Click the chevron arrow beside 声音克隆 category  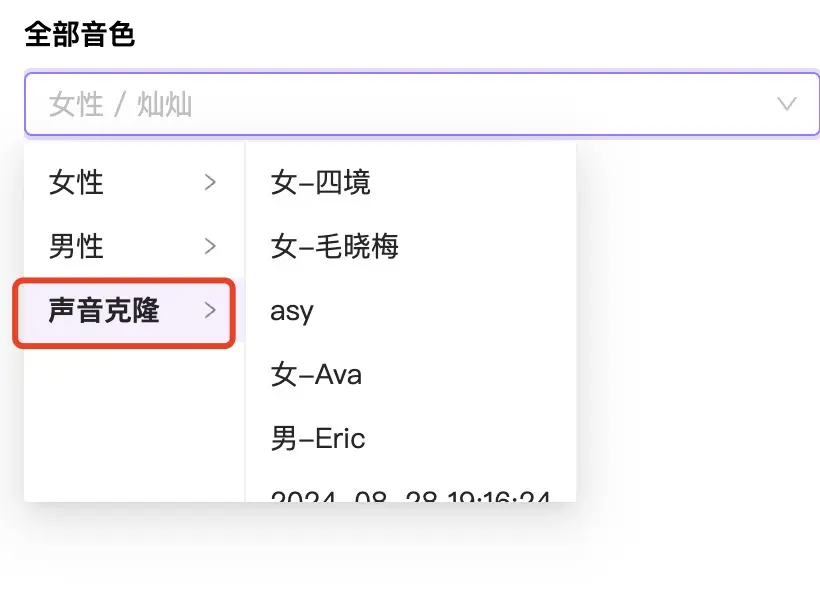click(x=210, y=310)
